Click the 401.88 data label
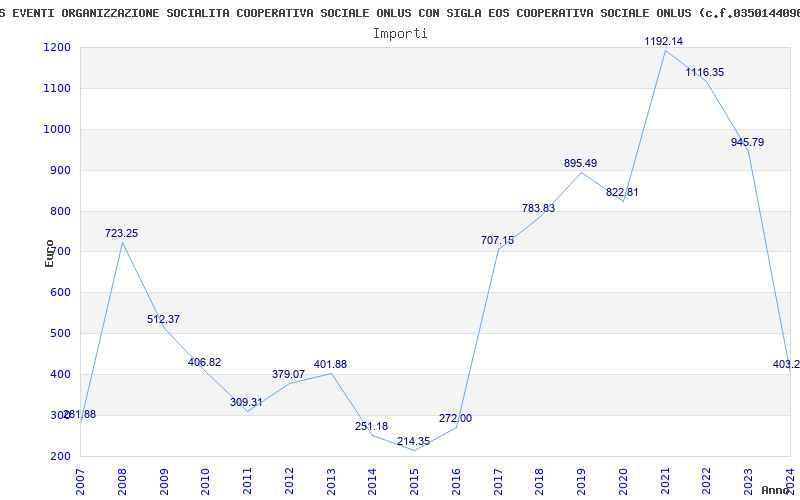Screen dimensions: 800x500 pyautogui.click(x=330, y=364)
